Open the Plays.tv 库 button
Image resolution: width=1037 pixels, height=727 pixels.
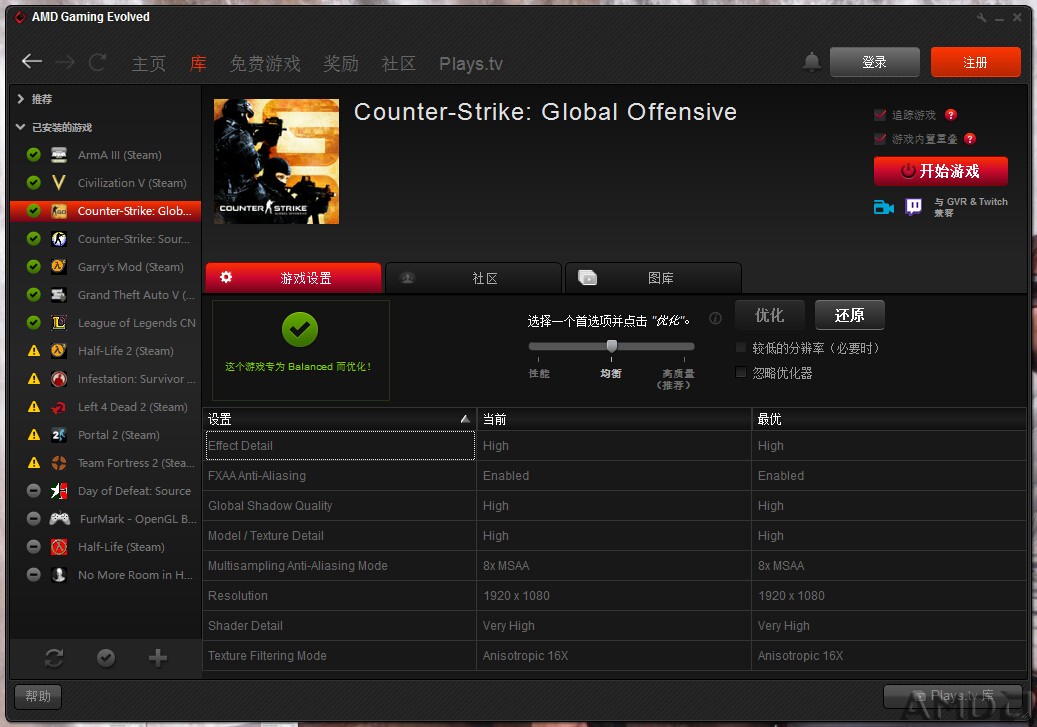tap(952, 696)
